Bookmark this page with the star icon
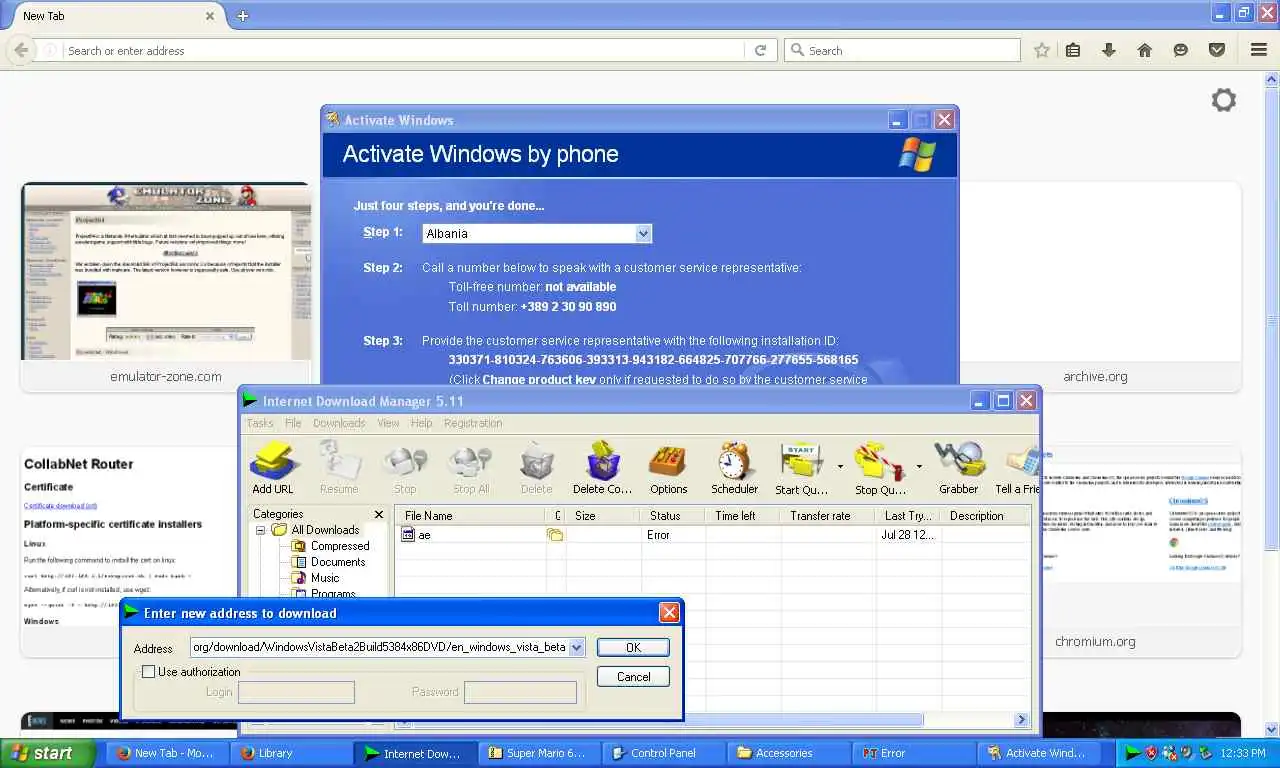Image resolution: width=1280 pixels, height=768 pixels. pos(1042,50)
